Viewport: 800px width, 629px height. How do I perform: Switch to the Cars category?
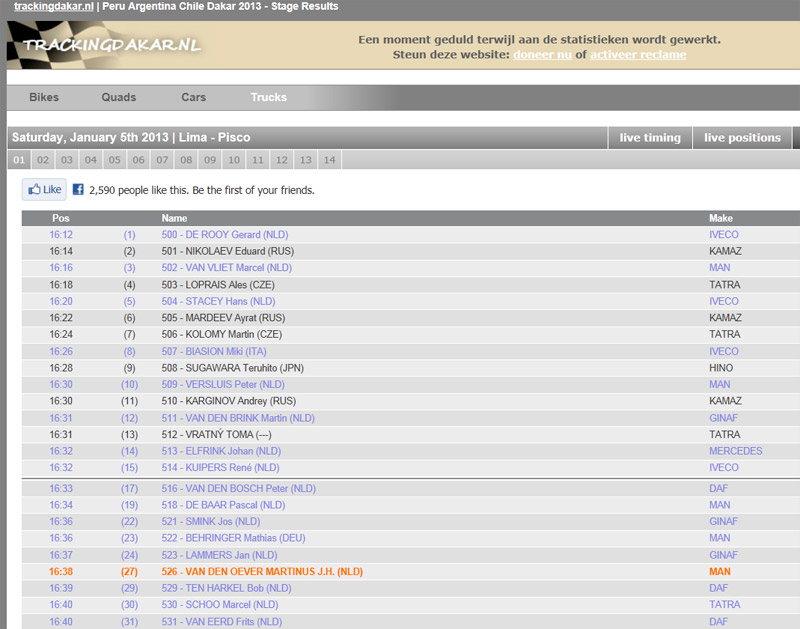pos(193,97)
